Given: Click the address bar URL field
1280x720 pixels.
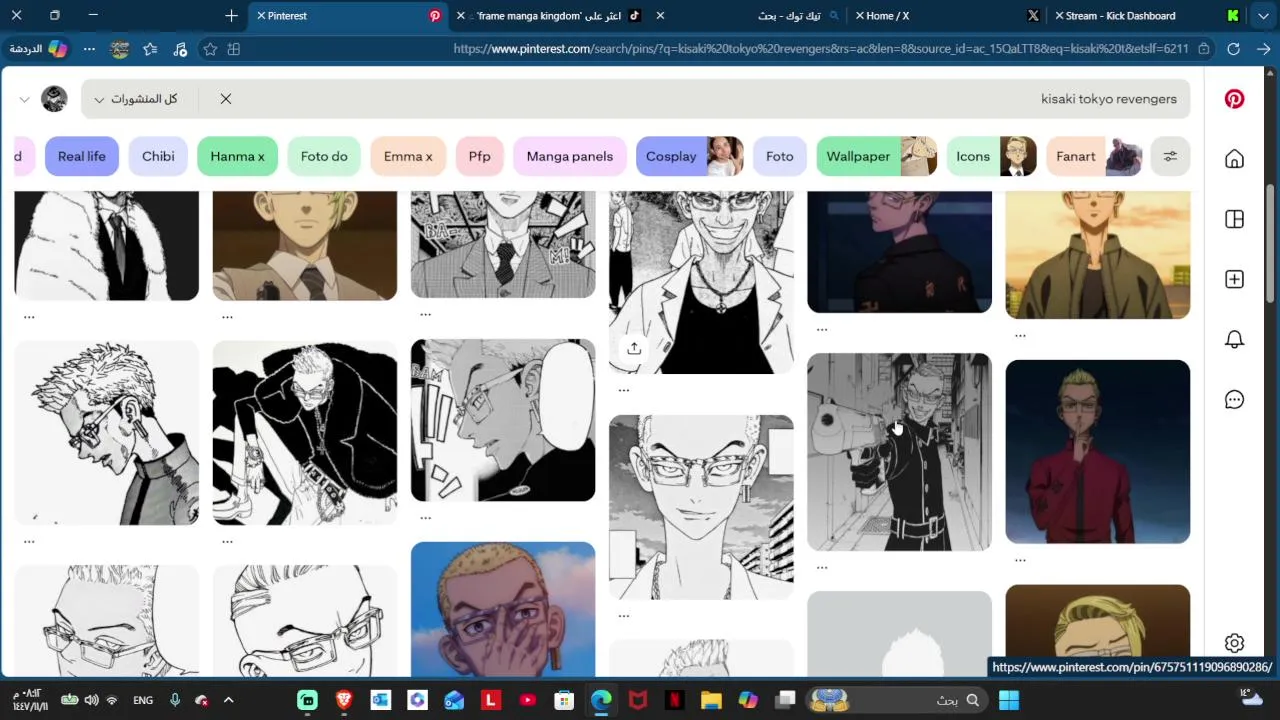Looking at the screenshot, I should click(820, 48).
